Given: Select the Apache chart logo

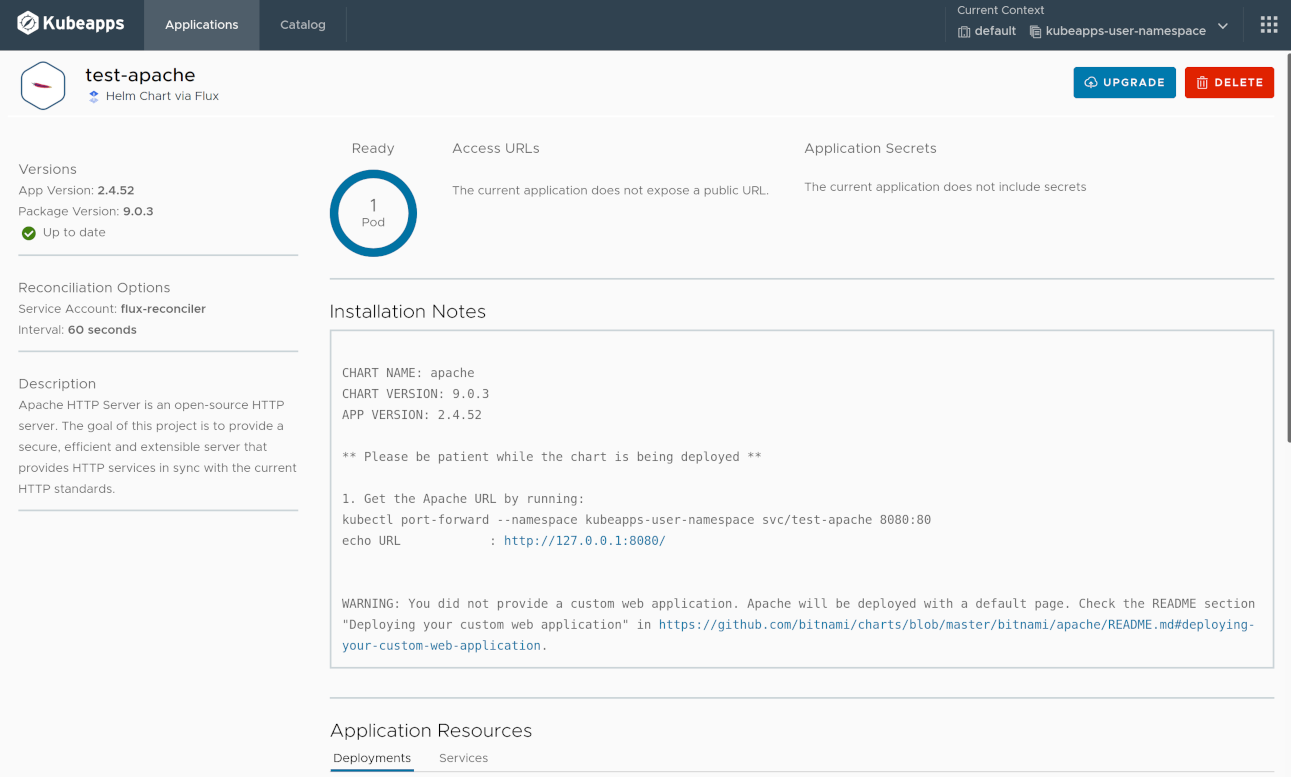Looking at the screenshot, I should click(x=43, y=84).
